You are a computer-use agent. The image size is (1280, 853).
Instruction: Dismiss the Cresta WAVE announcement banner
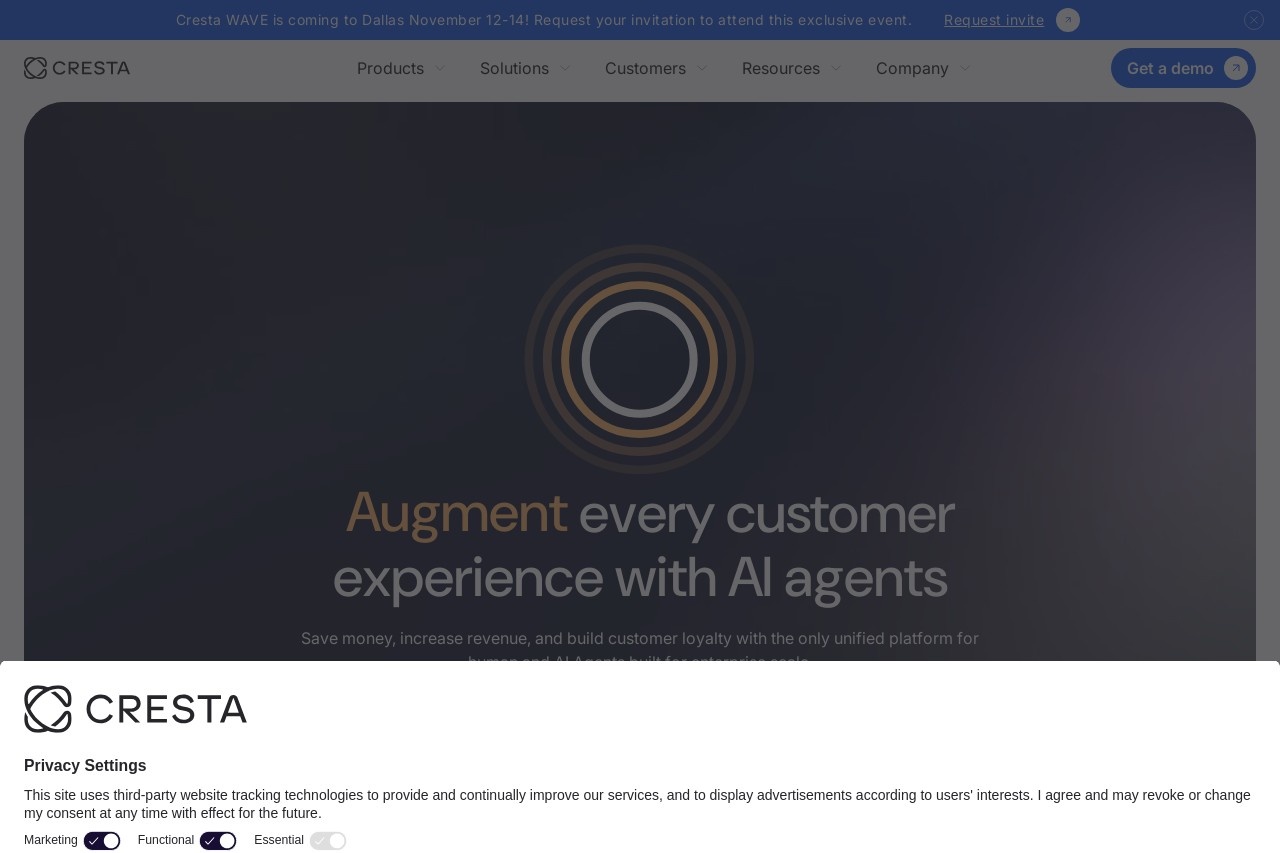[1254, 20]
